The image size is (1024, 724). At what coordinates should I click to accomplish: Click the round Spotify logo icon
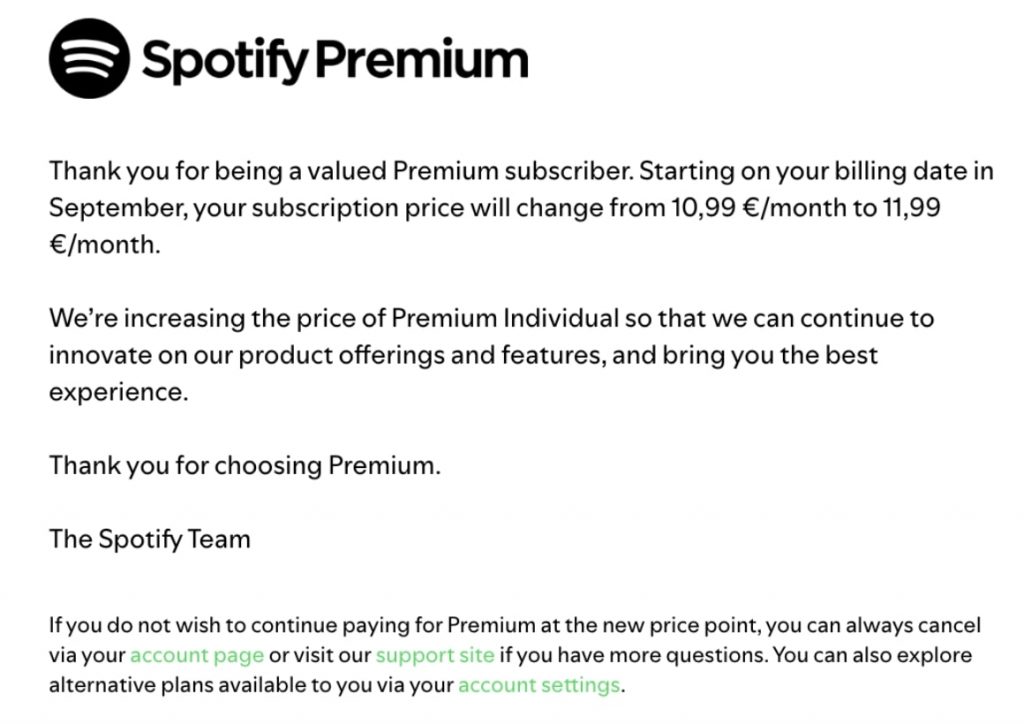(x=89, y=59)
